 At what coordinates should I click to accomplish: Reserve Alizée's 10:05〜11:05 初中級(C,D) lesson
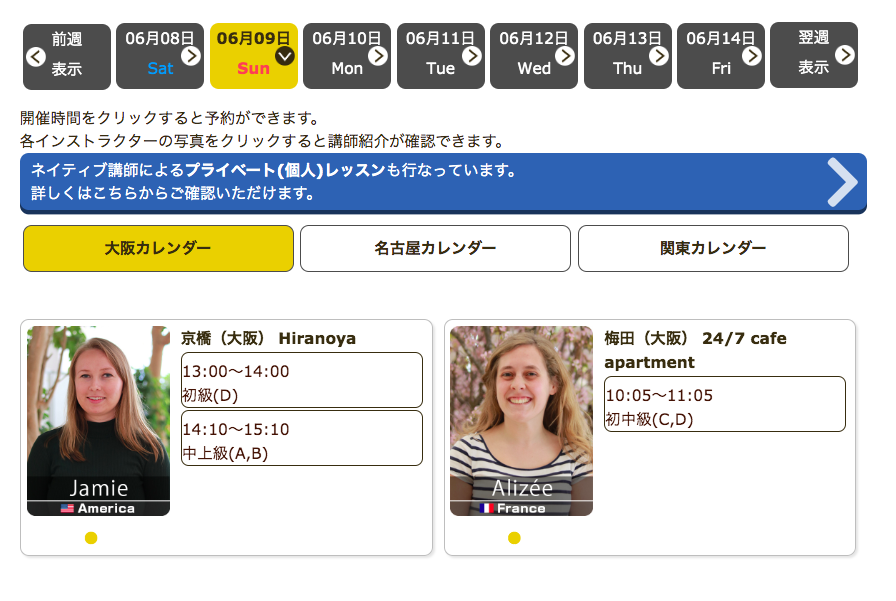click(x=725, y=404)
